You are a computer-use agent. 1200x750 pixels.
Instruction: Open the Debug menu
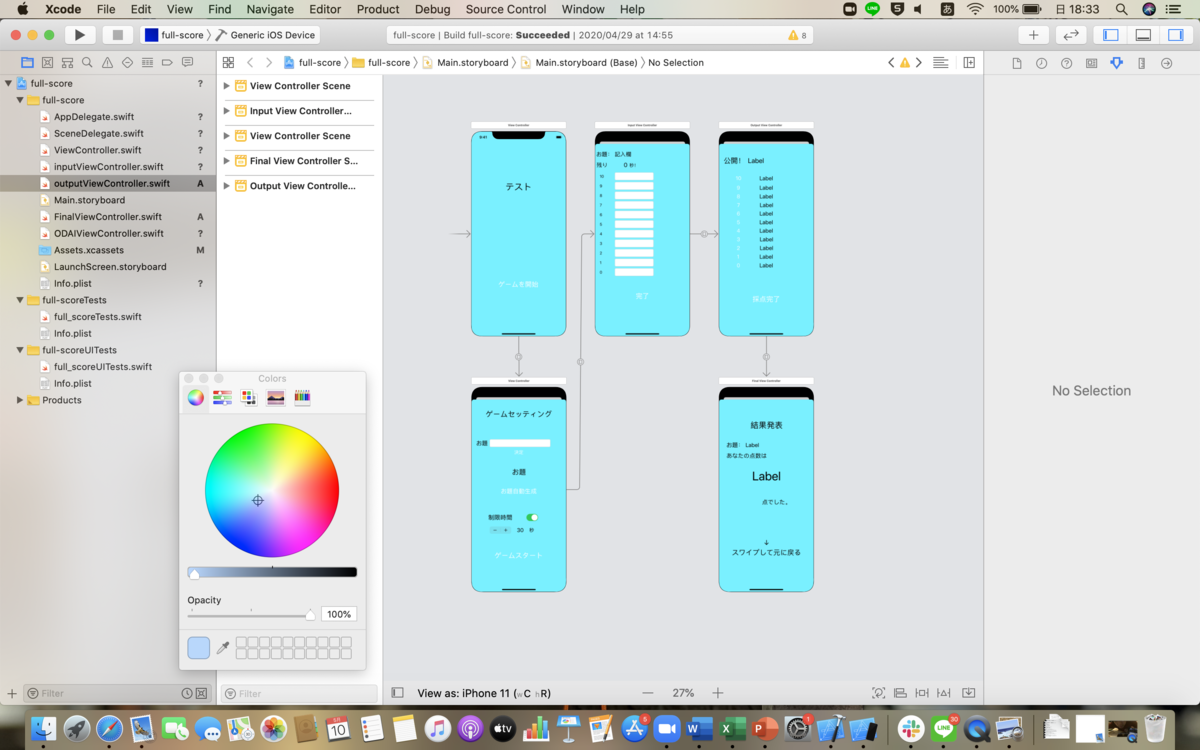(432, 9)
